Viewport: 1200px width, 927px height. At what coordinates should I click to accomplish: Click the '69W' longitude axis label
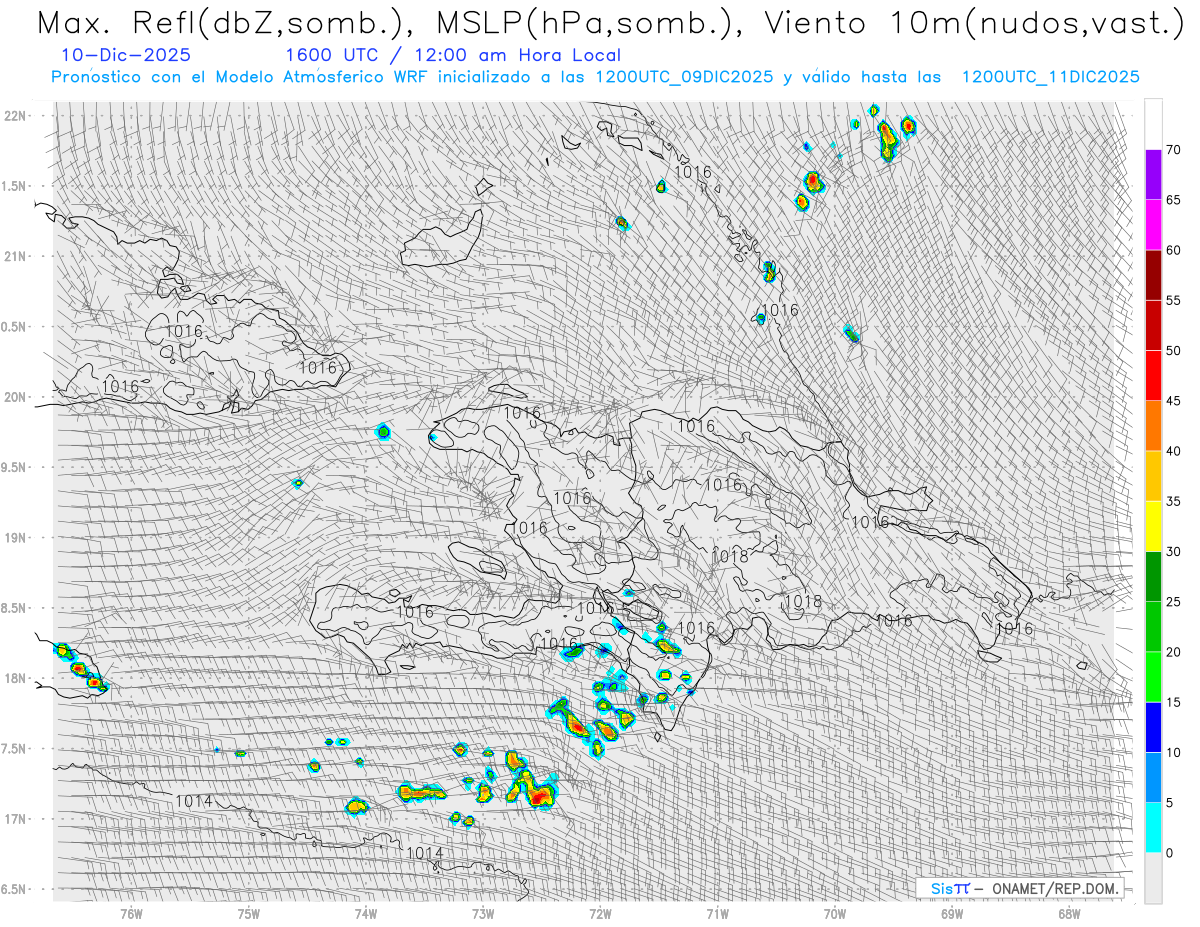click(952, 912)
